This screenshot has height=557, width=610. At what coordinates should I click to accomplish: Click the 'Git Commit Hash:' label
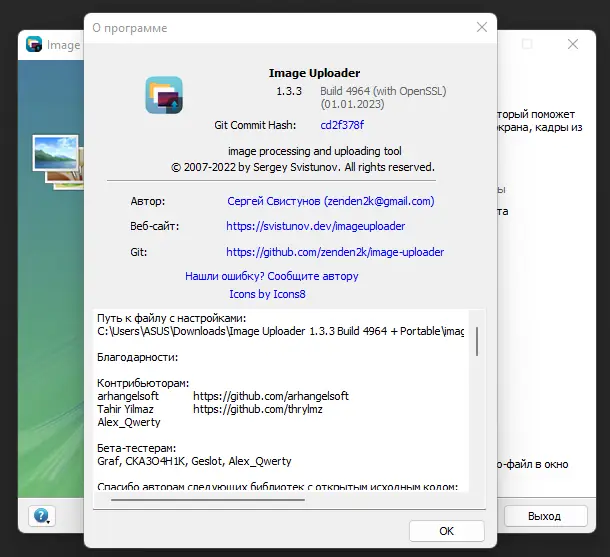pos(255,125)
